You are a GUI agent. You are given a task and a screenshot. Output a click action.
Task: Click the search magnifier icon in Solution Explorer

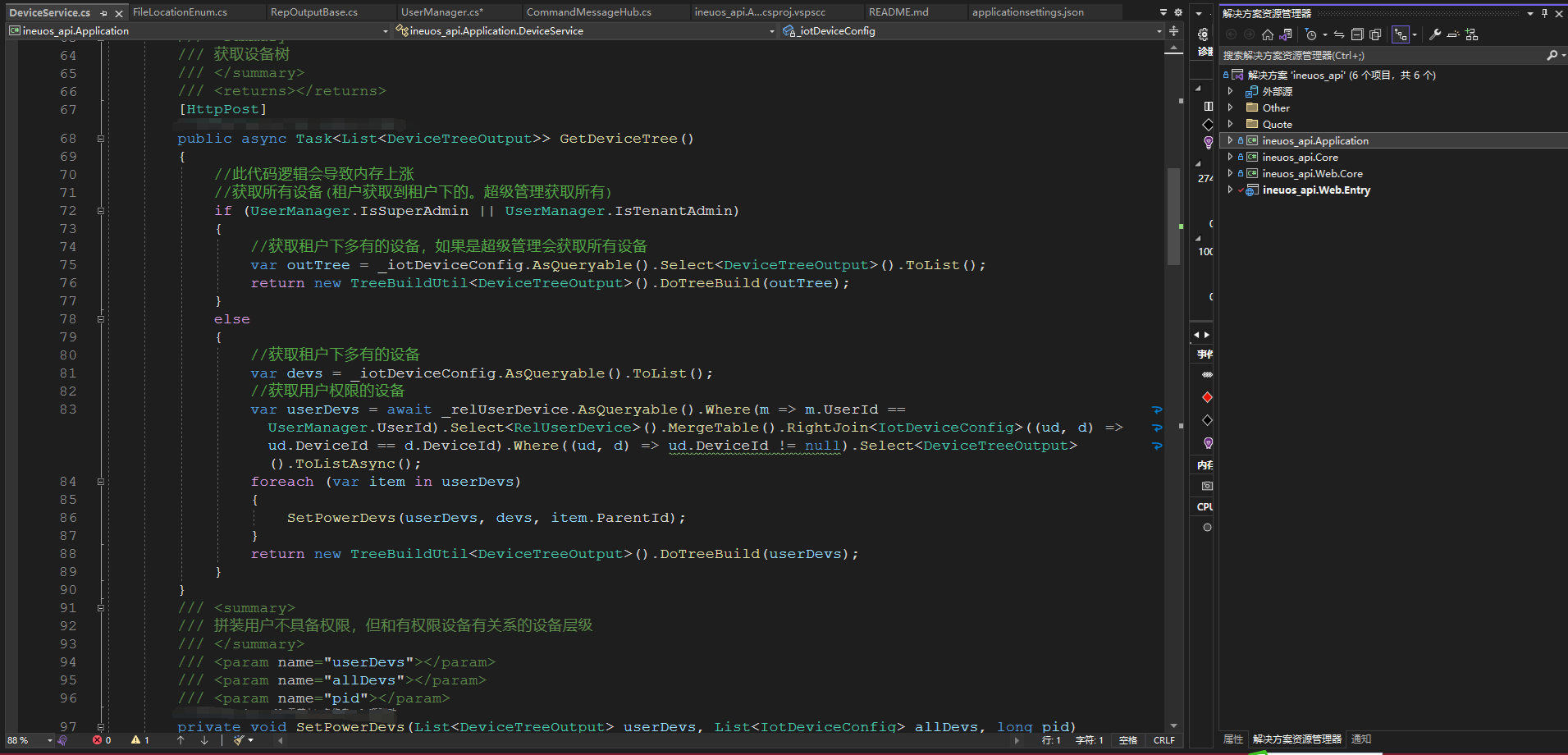click(x=1552, y=55)
